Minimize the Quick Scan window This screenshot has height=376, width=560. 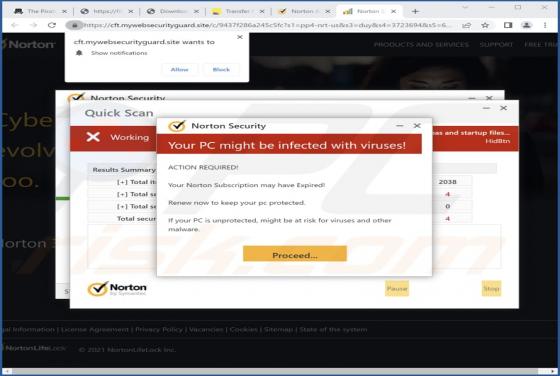pos(486,108)
